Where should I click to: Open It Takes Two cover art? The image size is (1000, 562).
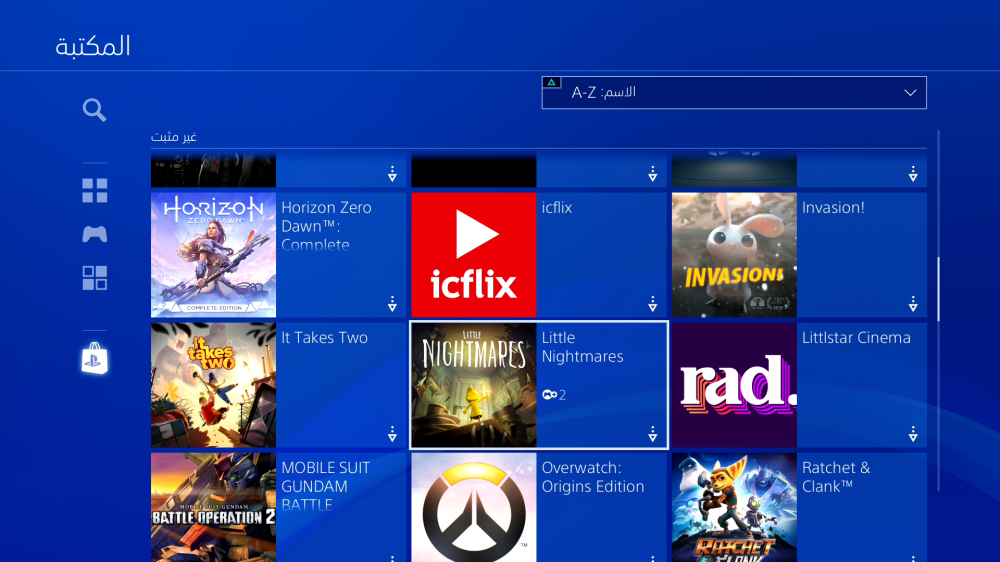click(214, 385)
